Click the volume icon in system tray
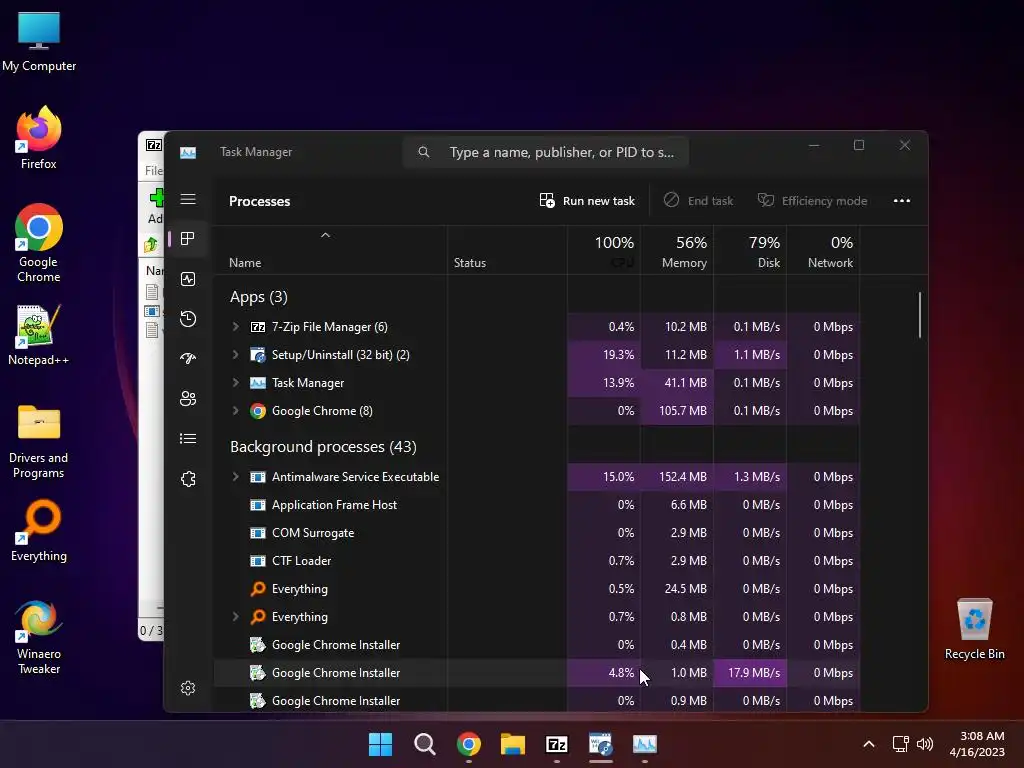The height and width of the screenshot is (768, 1024). click(x=925, y=744)
